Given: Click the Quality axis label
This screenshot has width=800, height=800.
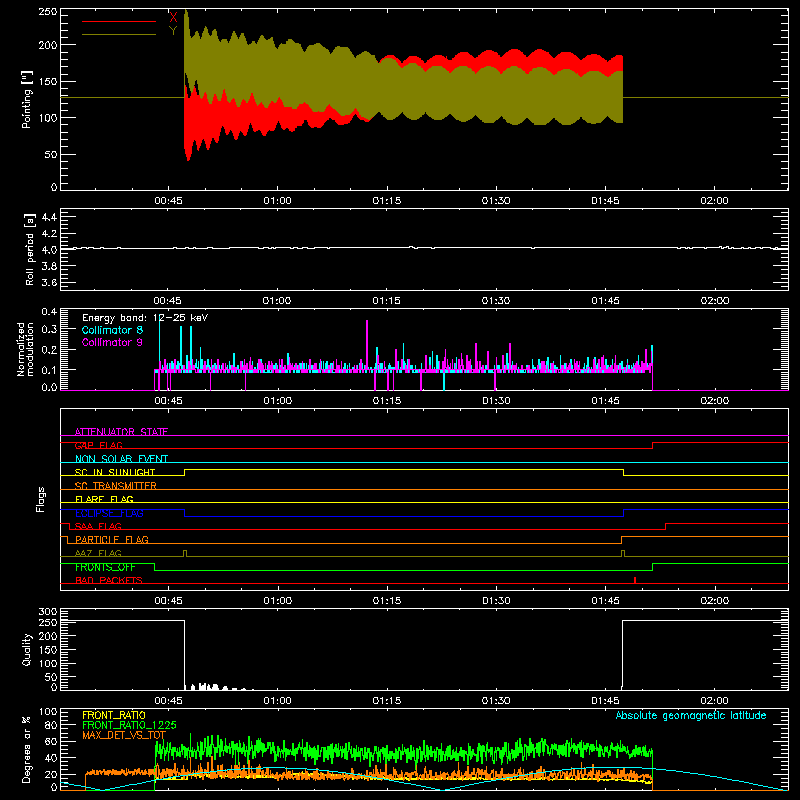Looking at the screenshot, I should (27, 649).
